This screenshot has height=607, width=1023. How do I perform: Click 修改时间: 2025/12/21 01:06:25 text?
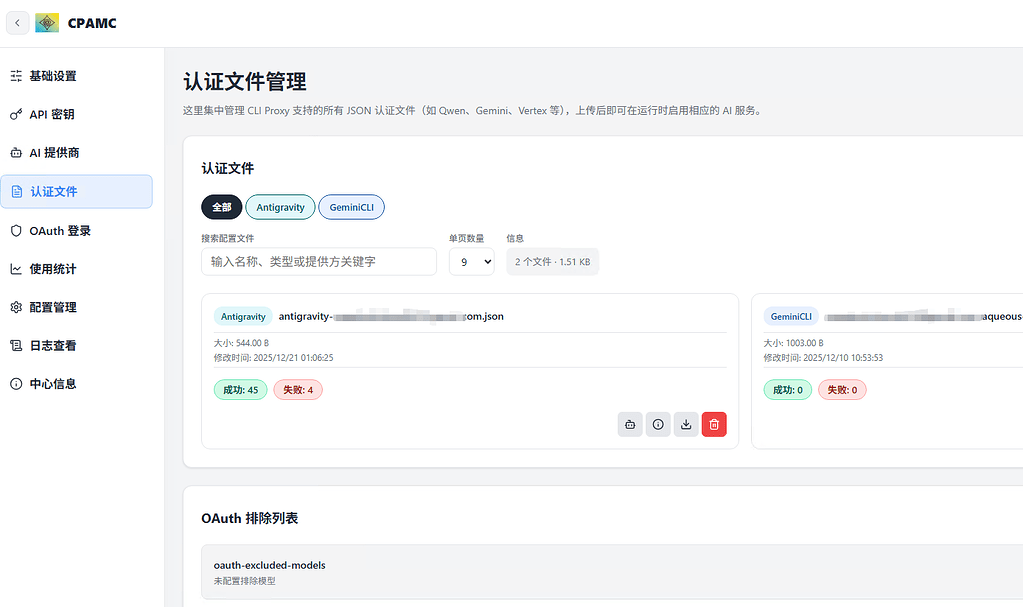pos(273,358)
